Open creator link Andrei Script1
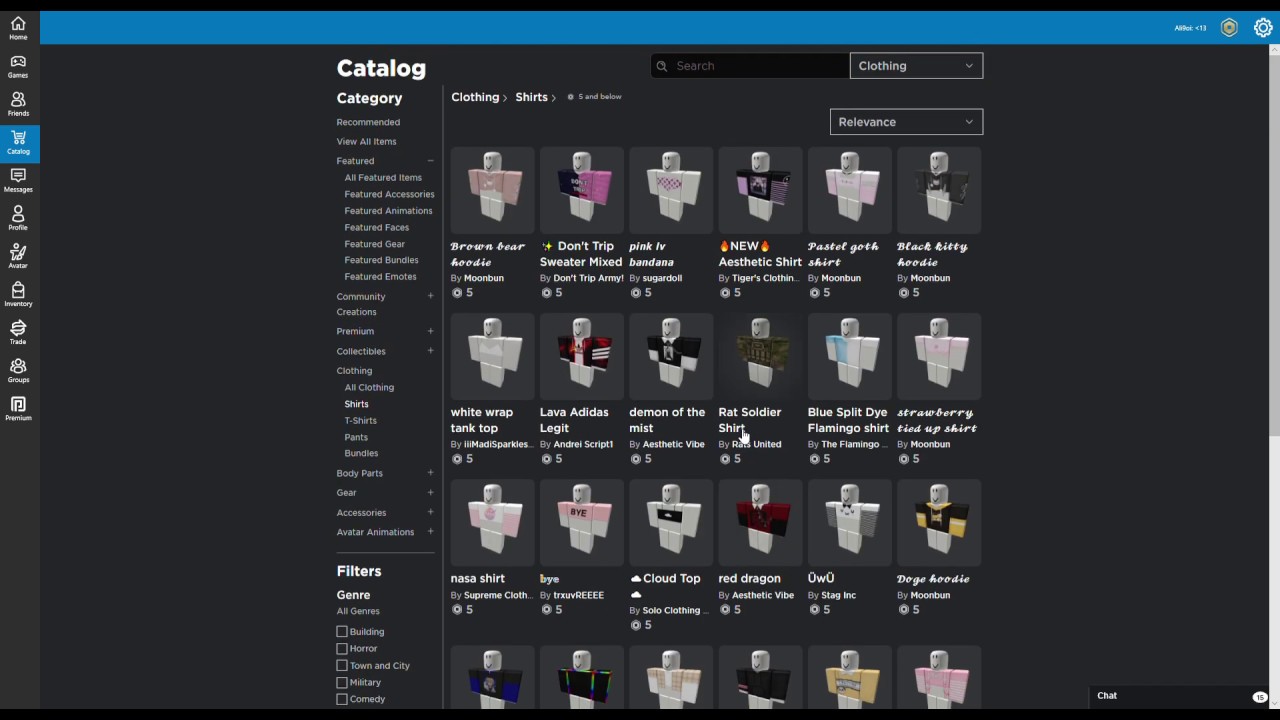The image size is (1280, 720). tap(583, 444)
